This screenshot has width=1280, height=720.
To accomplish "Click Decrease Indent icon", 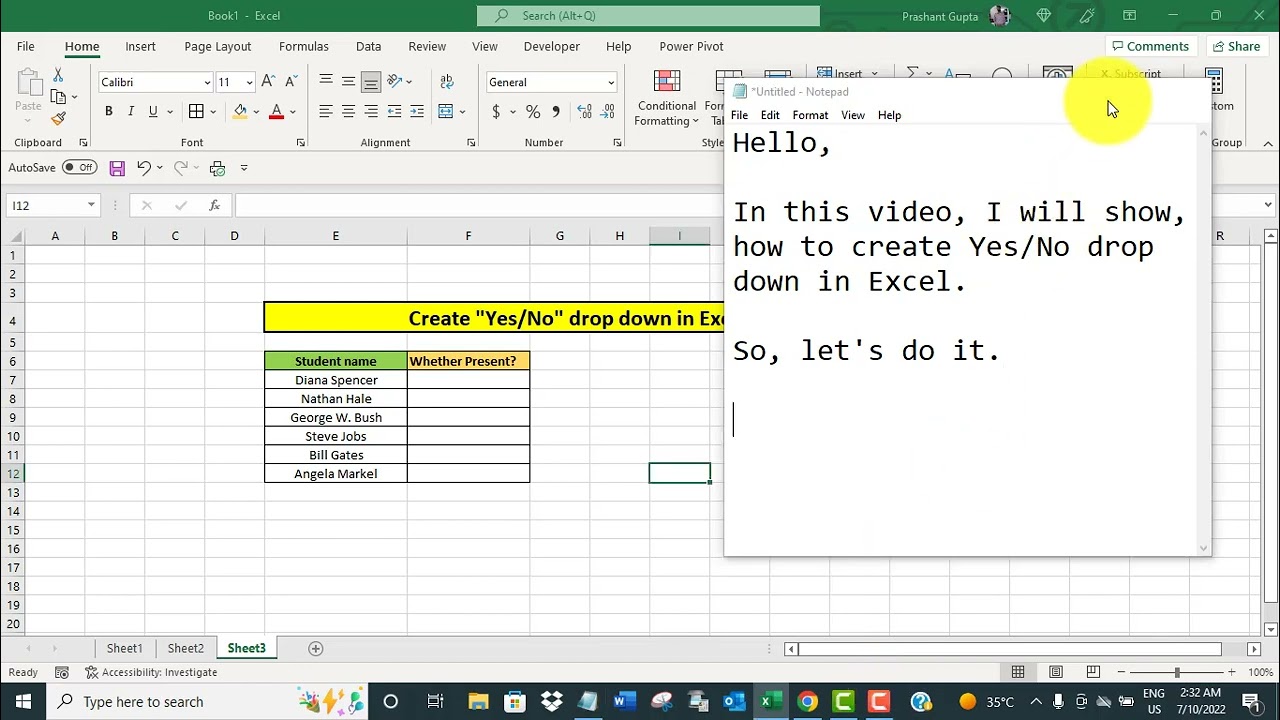I will pos(394,111).
